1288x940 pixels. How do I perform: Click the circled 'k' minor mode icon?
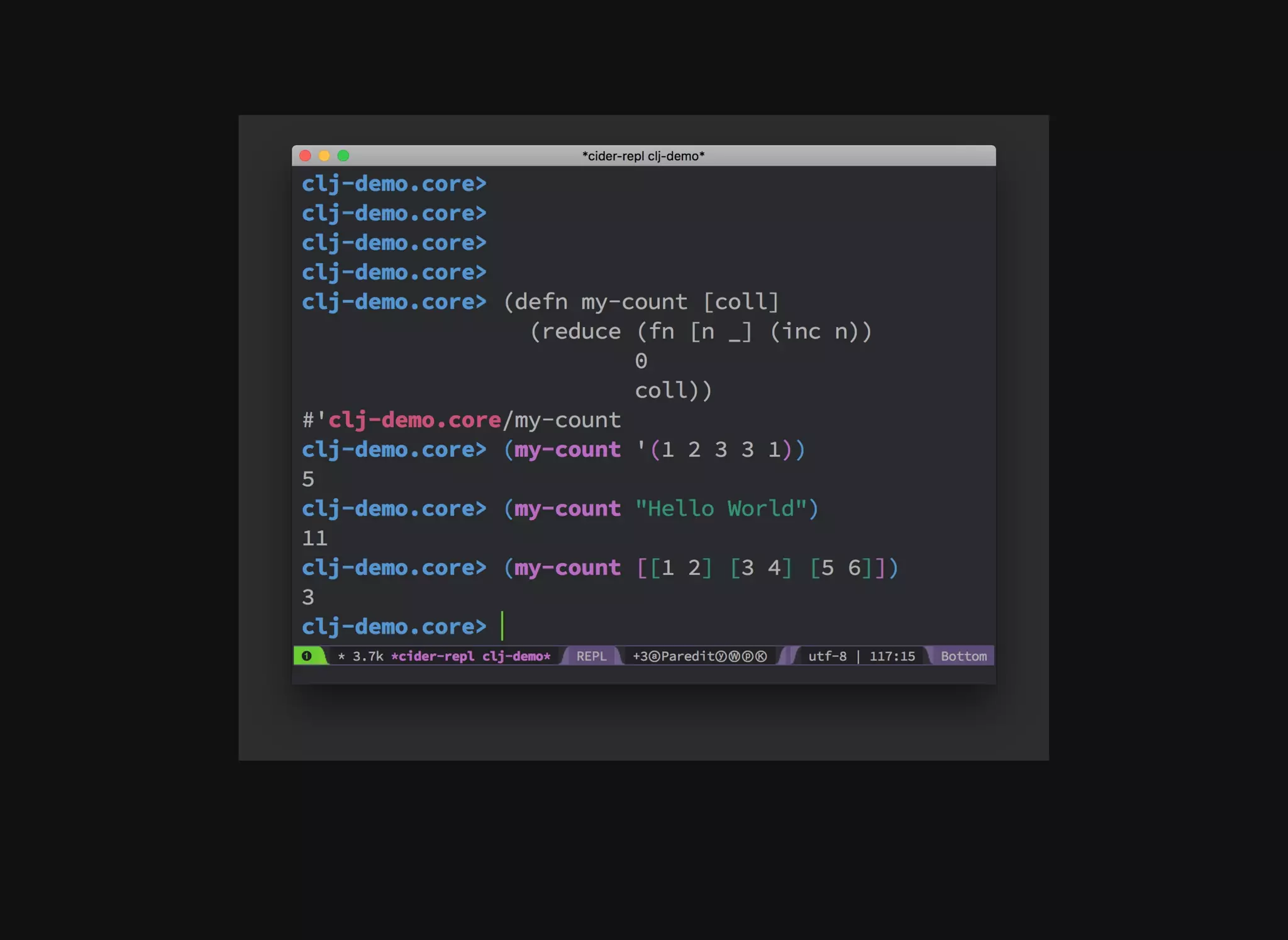pos(761,656)
